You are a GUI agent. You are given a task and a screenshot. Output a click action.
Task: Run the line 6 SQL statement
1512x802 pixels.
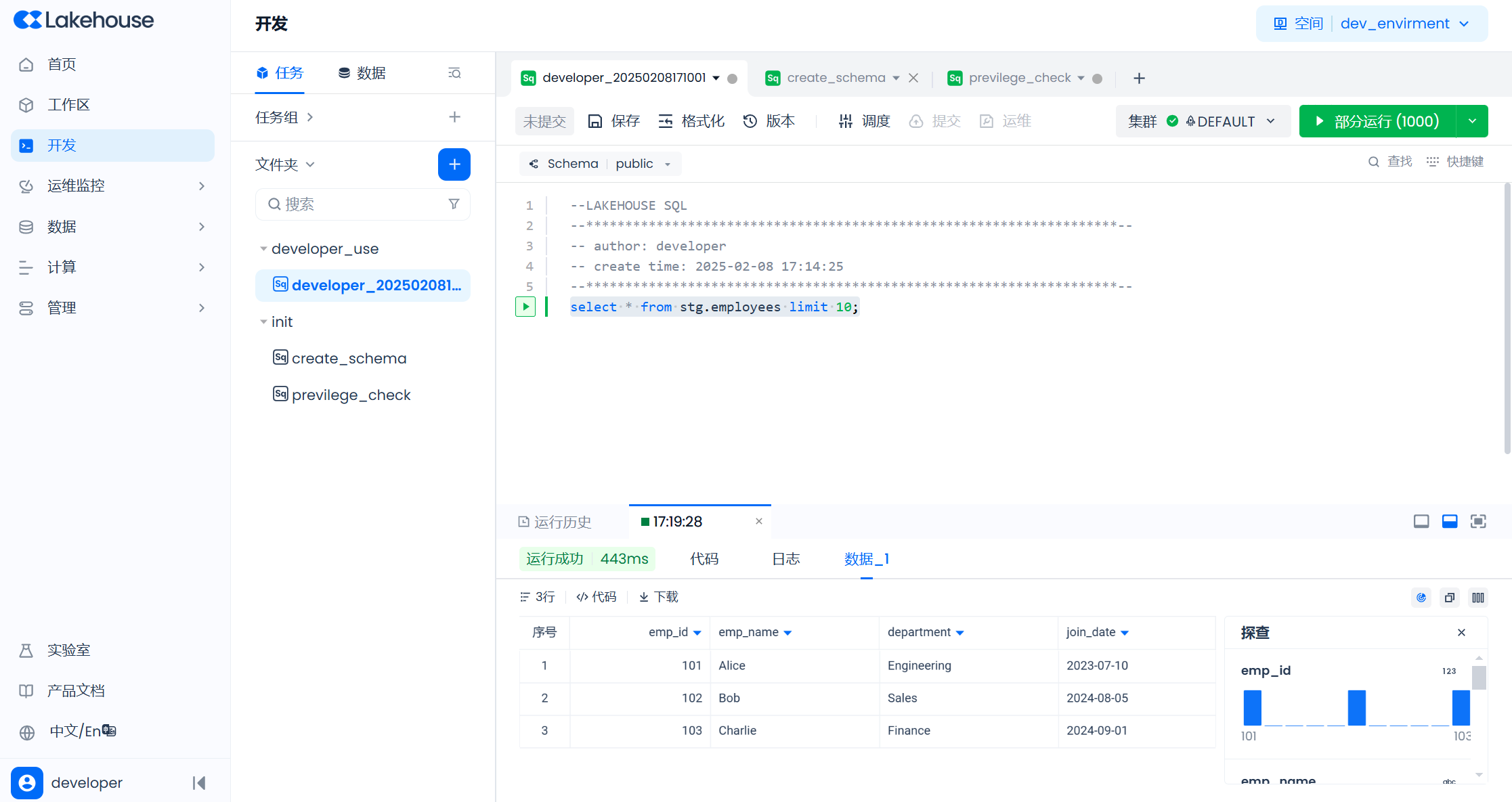[x=525, y=307]
